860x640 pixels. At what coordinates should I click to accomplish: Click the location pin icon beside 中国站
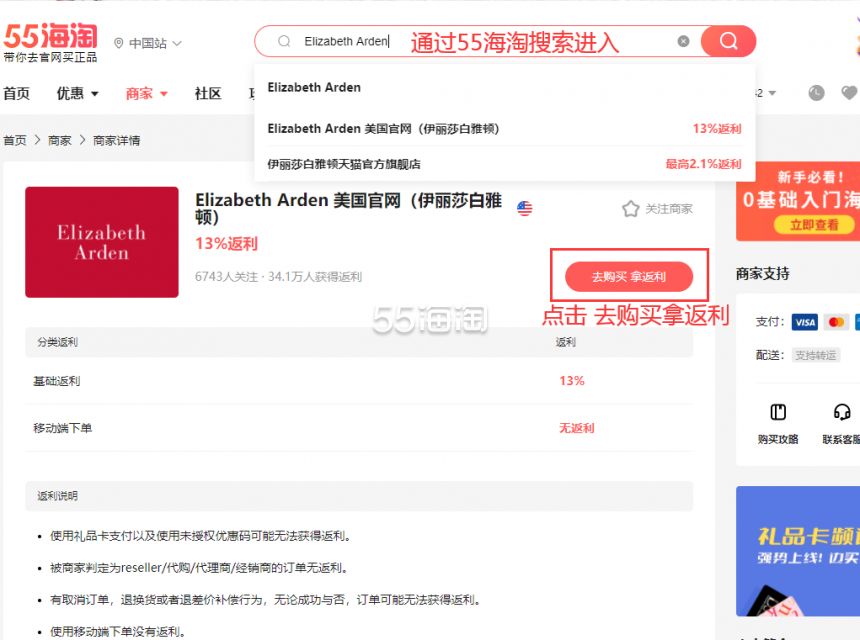pyautogui.click(x=118, y=43)
